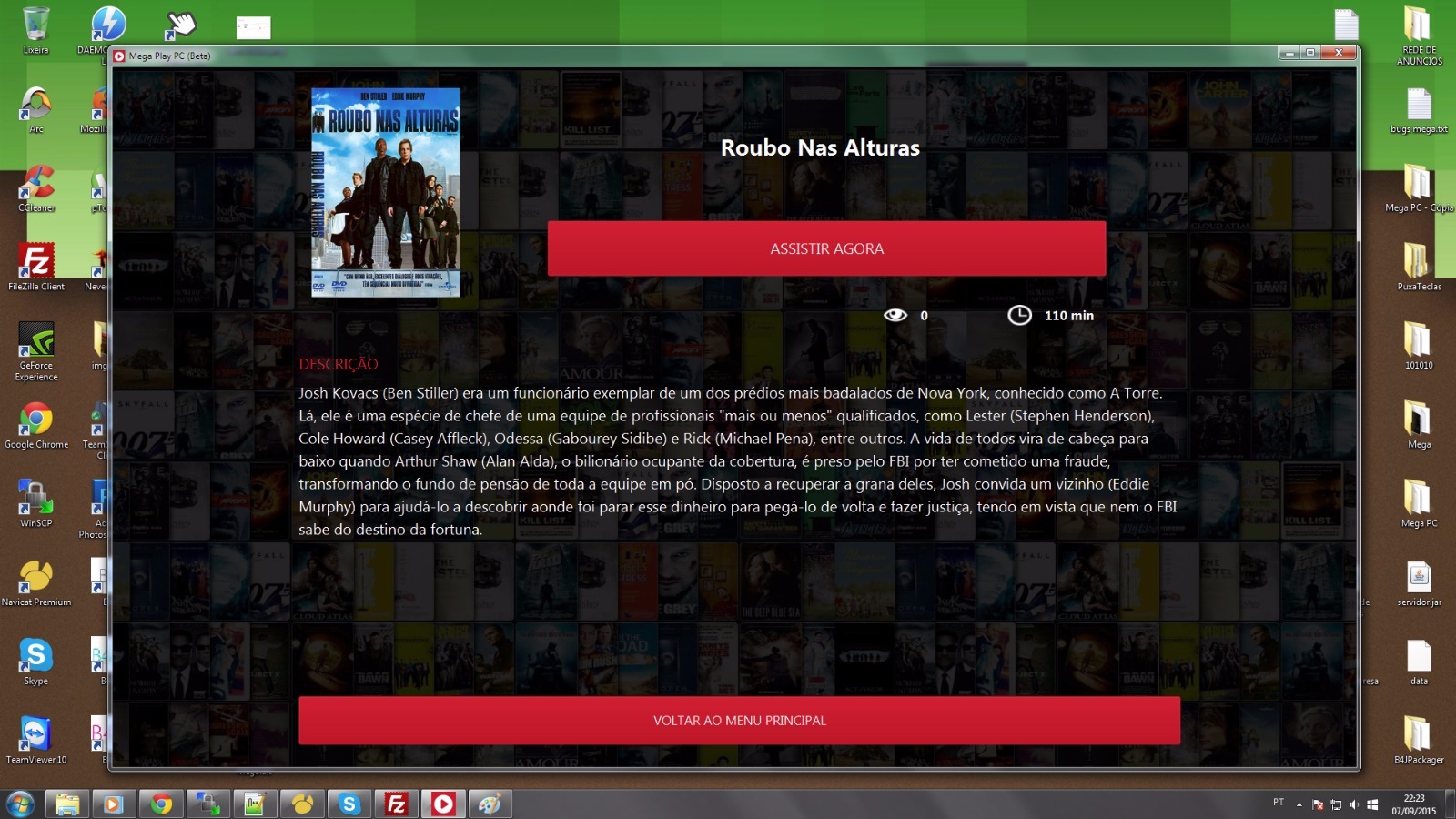The image size is (1456, 819).
Task: Select the WinSCP desktop icon
Action: (x=36, y=503)
